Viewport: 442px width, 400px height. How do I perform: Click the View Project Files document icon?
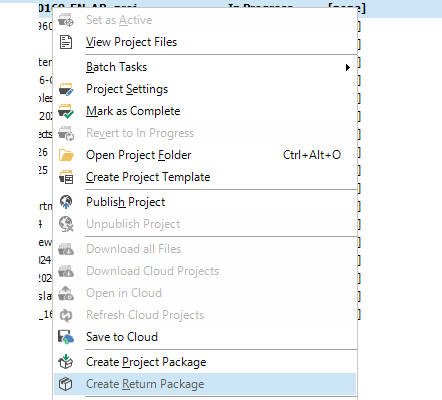[66, 42]
